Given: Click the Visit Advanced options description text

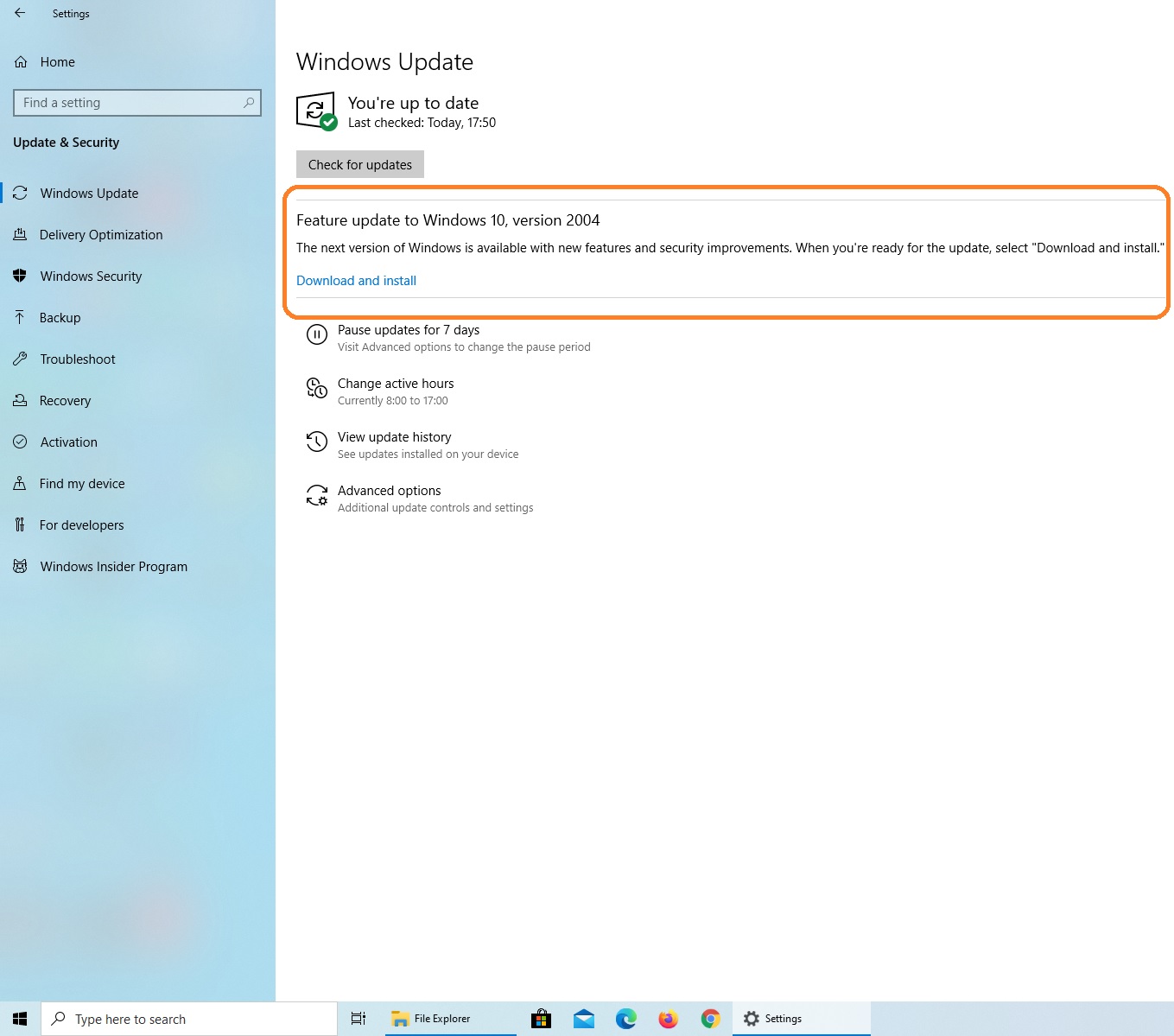Looking at the screenshot, I should tap(464, 347).
